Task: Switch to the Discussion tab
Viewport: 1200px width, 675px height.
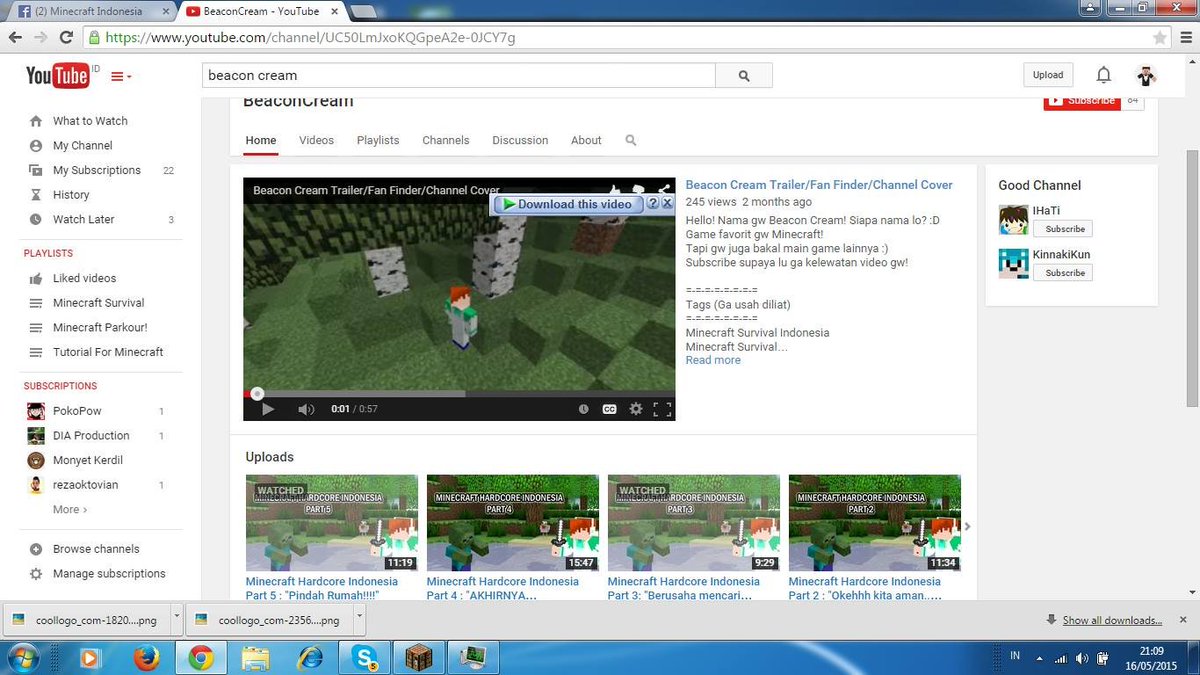Action: (520, 140)
